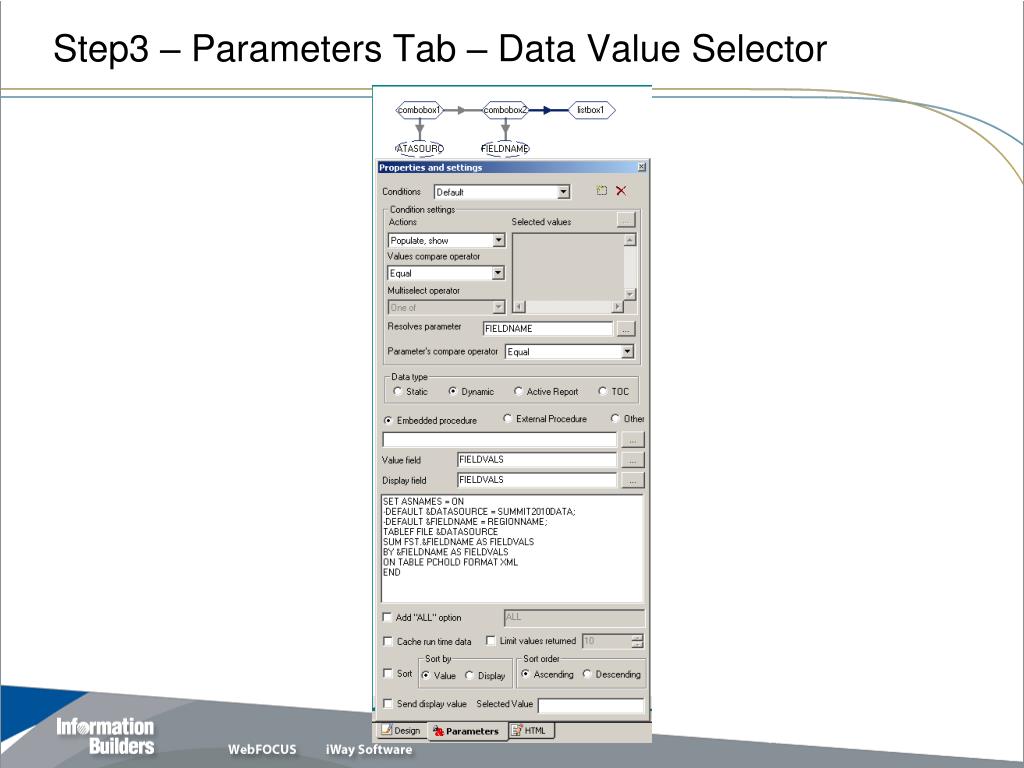
Task: Enable Add "ALL" option checkbox
Action: click(x=387, y=616)
